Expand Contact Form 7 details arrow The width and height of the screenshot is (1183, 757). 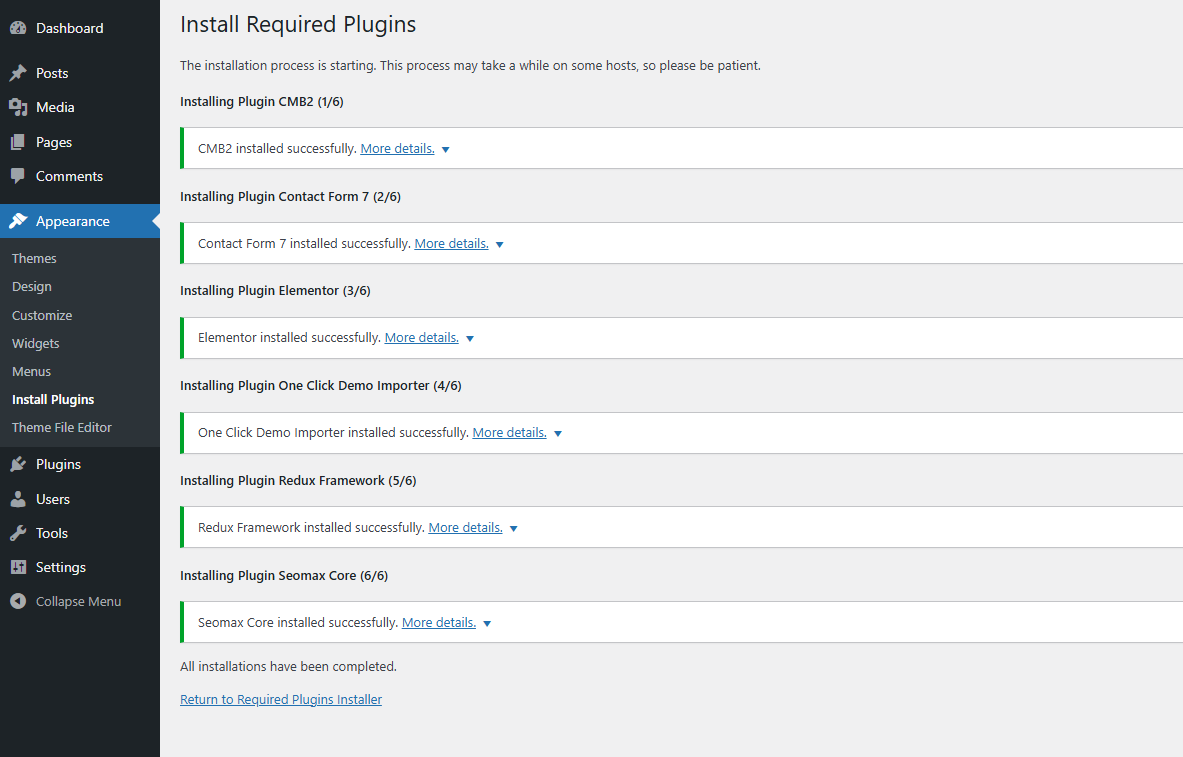pos(499,245)
